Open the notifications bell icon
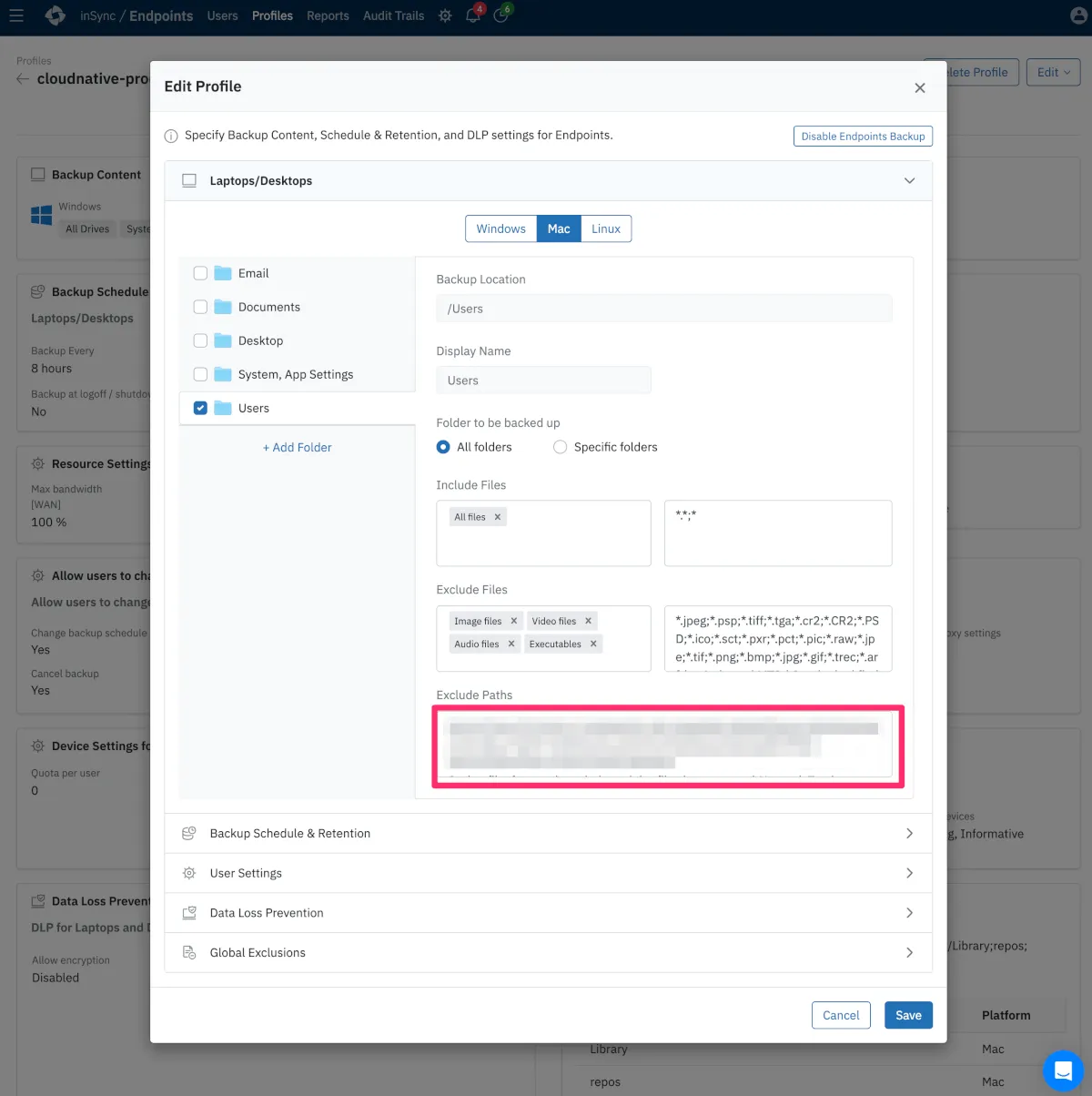The image size is (1092, 1096). click(472, 15)
